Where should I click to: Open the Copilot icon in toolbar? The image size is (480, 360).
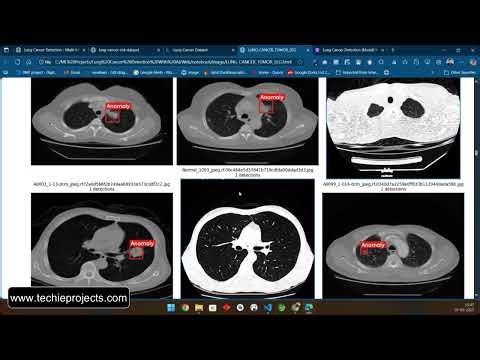click(473, 62)
